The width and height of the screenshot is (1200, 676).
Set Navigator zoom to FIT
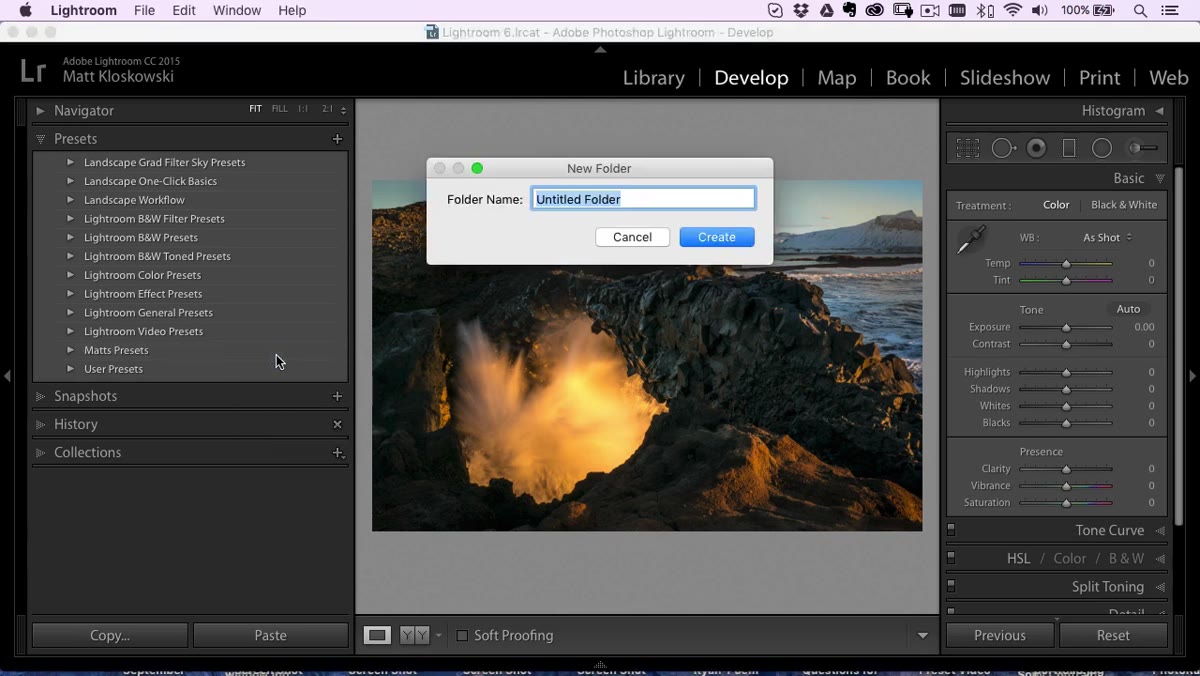[x=256, y=109]
